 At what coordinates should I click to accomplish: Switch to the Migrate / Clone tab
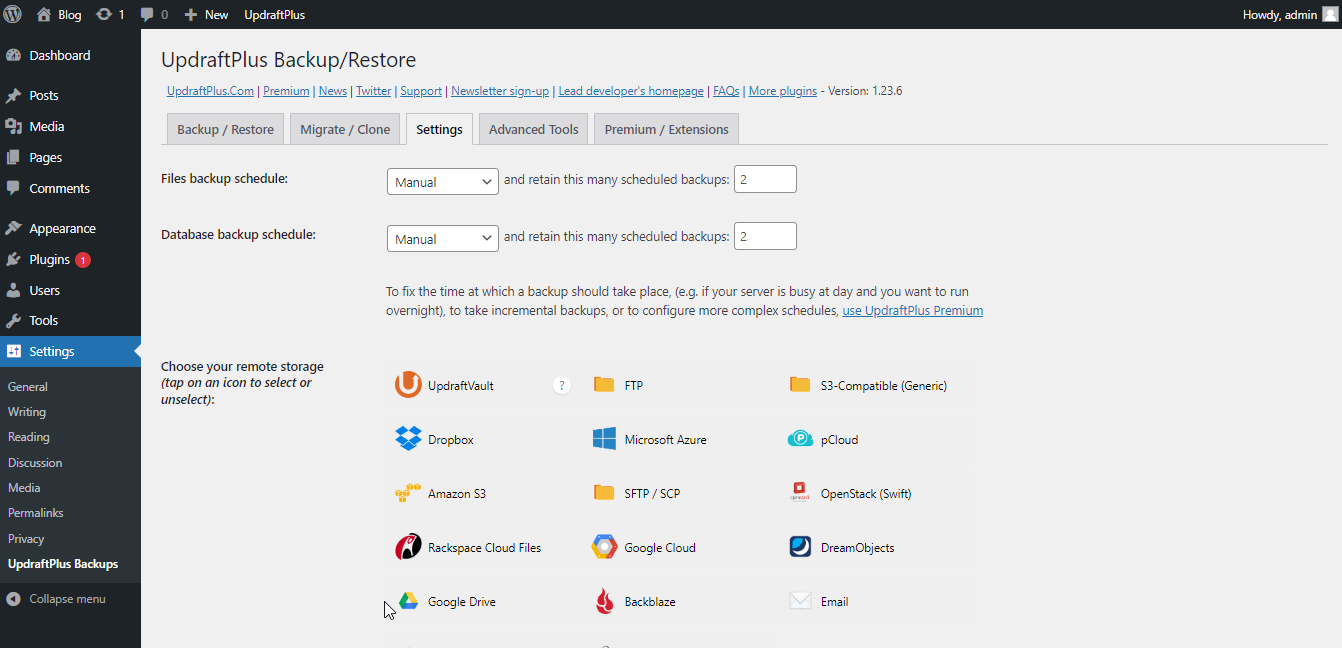(x=345, y=129)
